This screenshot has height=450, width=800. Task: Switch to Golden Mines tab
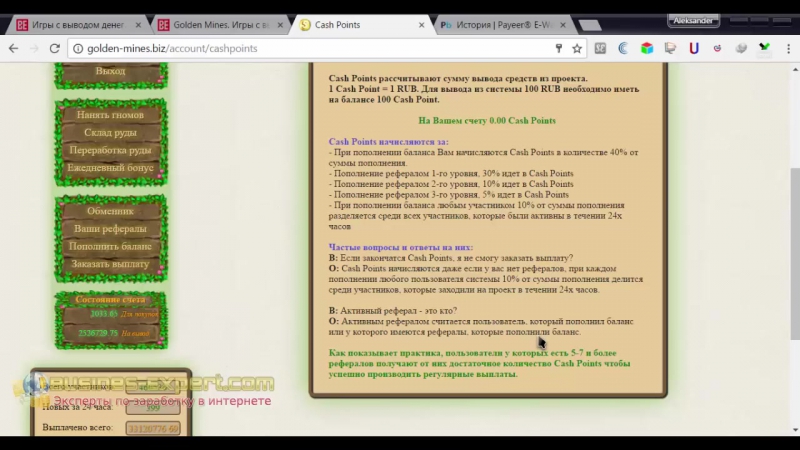(x=219, y=25)
